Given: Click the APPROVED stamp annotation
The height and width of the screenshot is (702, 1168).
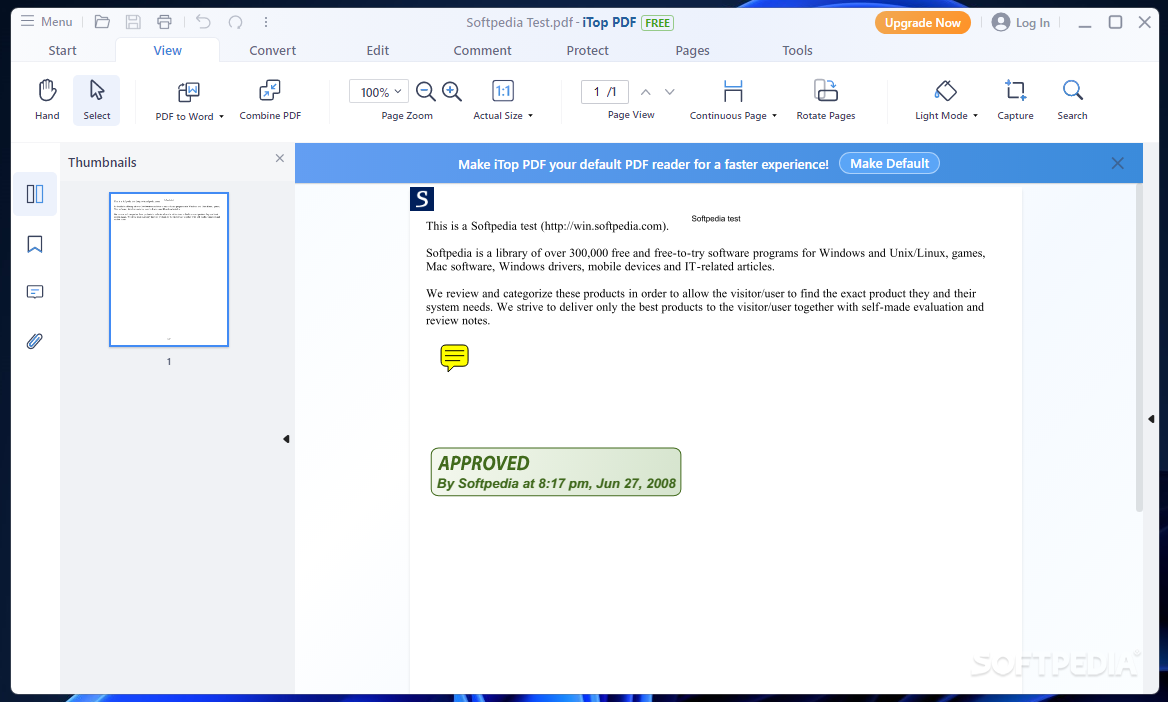Looking at the screenshot, I should tap(556, 472).
